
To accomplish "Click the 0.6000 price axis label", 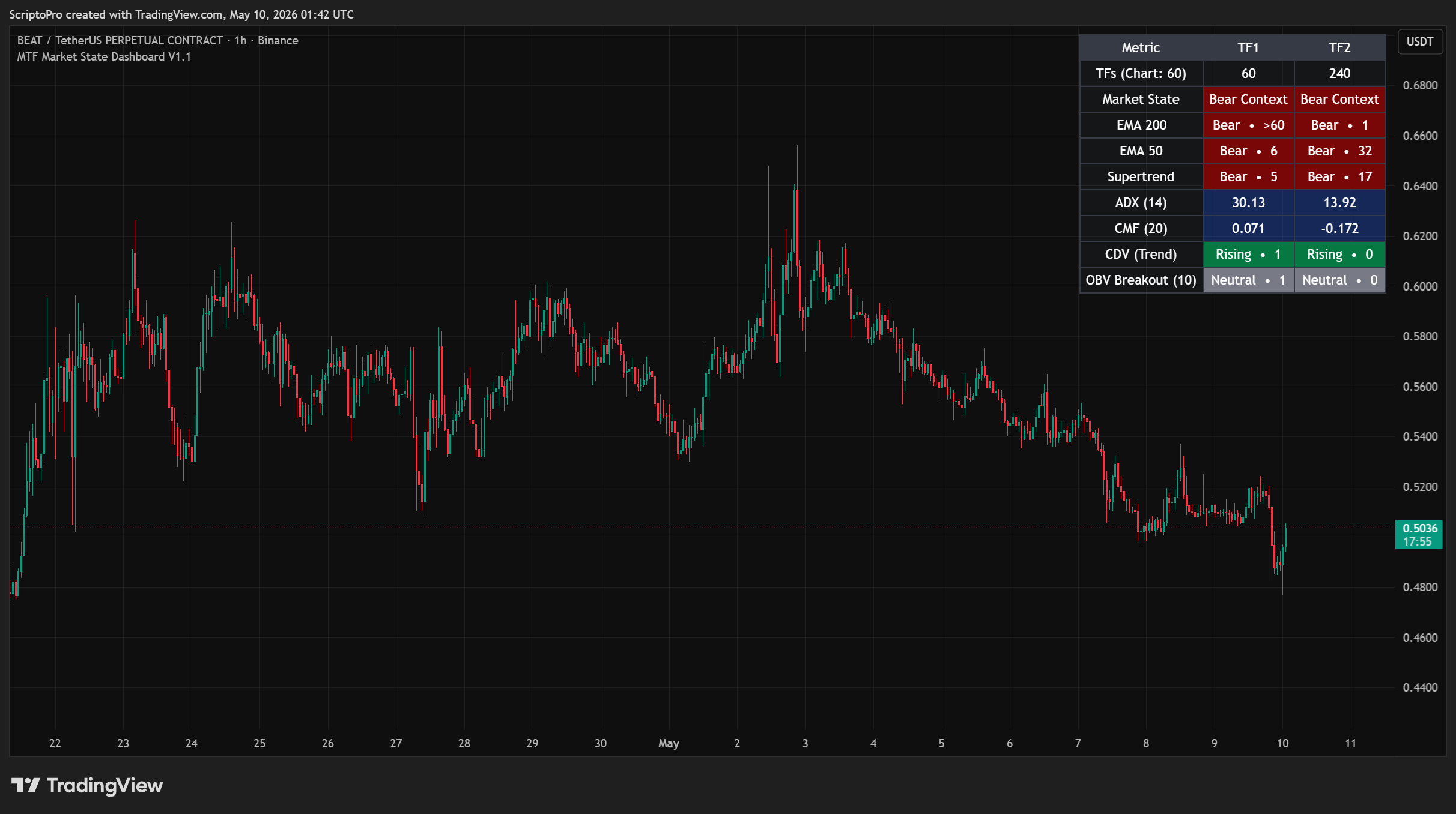I will [x=1420, y=286].
